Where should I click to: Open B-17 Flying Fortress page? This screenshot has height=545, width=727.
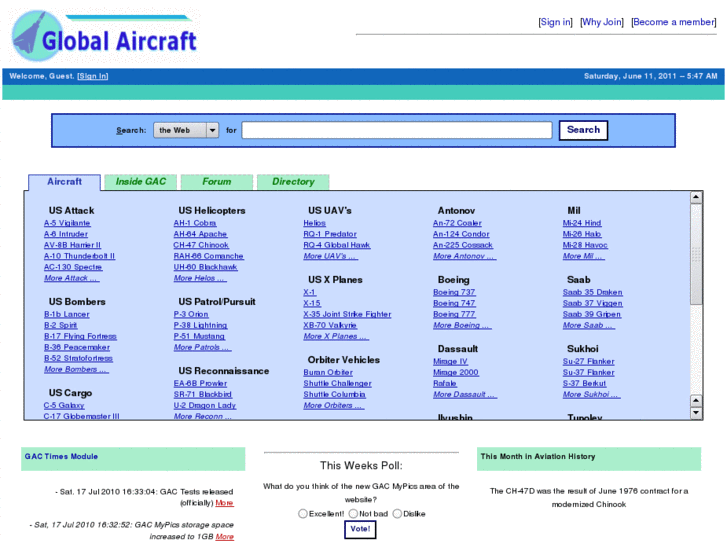point(80,336)
